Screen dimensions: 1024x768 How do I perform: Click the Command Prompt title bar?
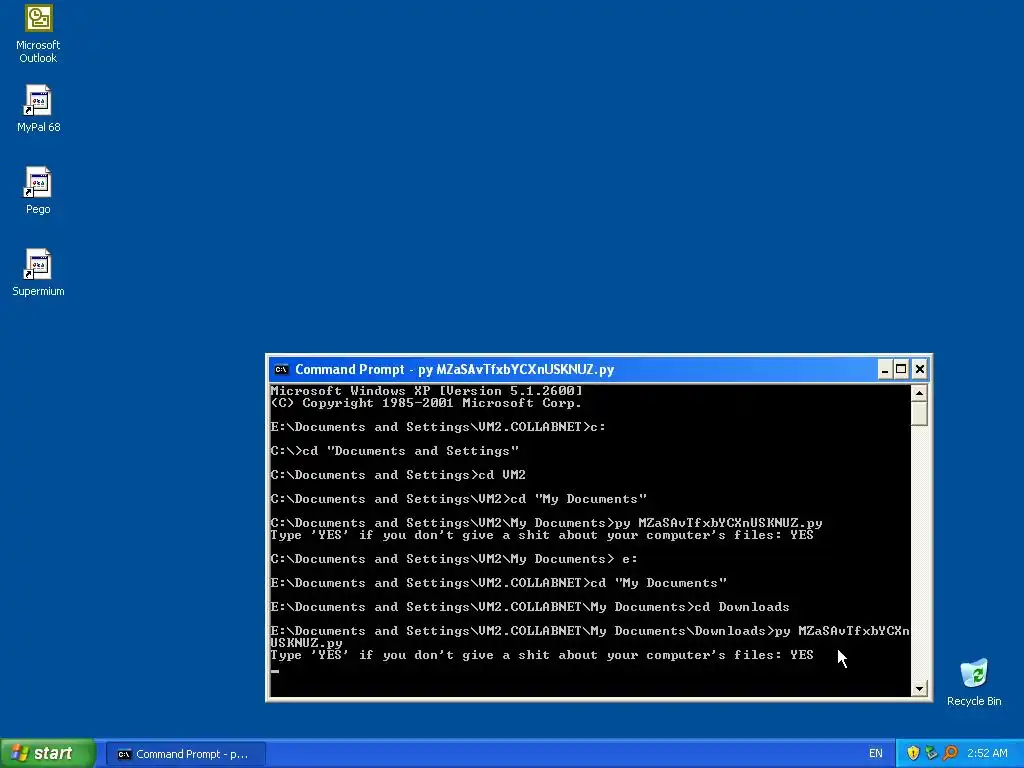[x=575, y=370]
